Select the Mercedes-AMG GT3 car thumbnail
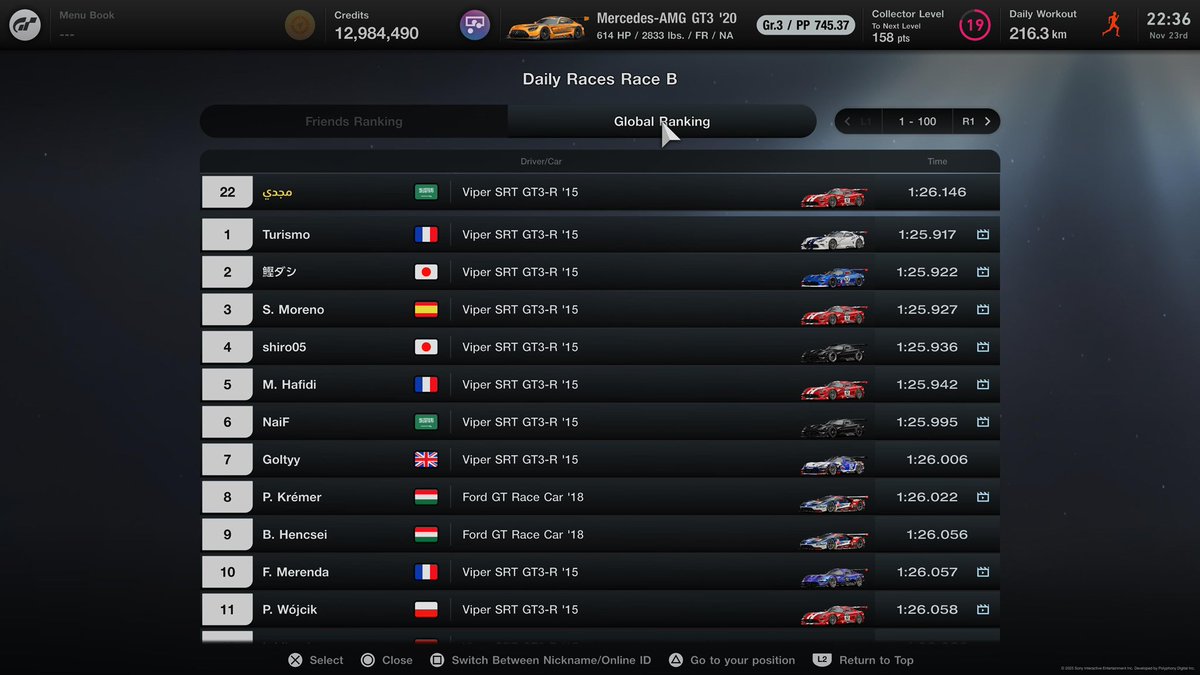This screenshot has width=1200, height=675. click(549, 26)
